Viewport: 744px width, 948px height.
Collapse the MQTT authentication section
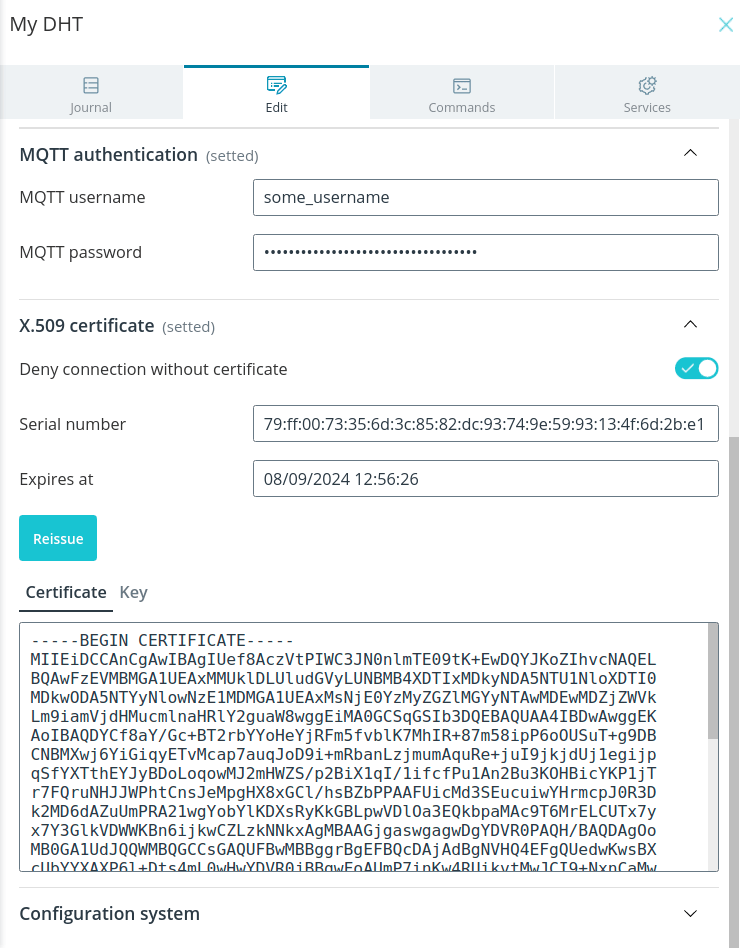[x=690, y=153]
